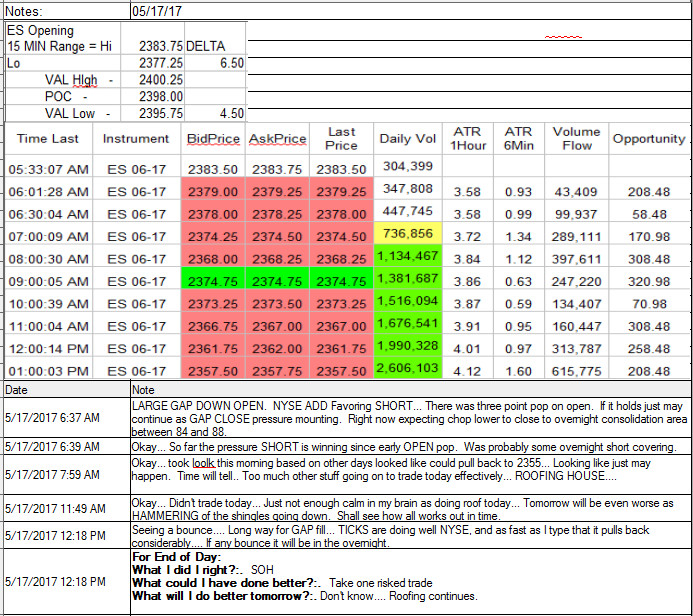Select the BidPrice column header
This screenshot has width=693, height=616.
click(213, 139)
